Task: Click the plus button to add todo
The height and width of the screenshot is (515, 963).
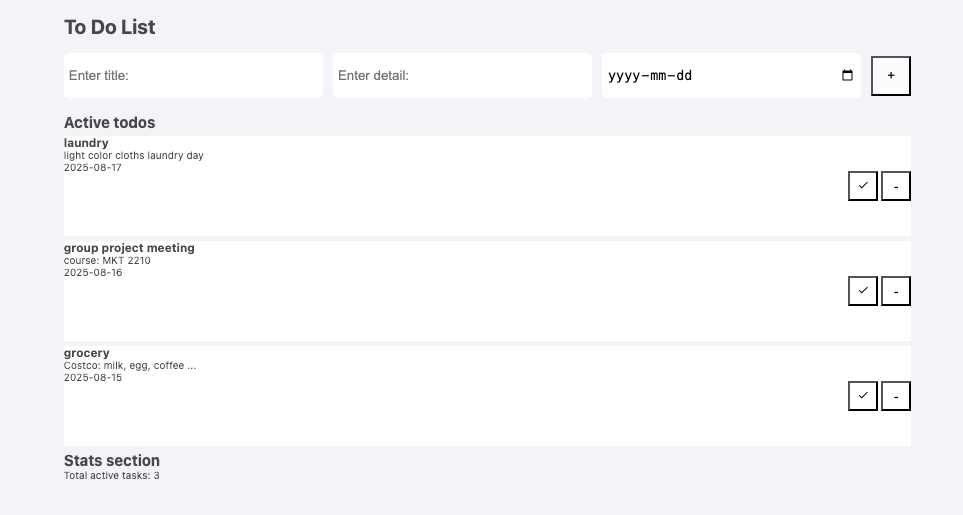Action: click(890, 76)
